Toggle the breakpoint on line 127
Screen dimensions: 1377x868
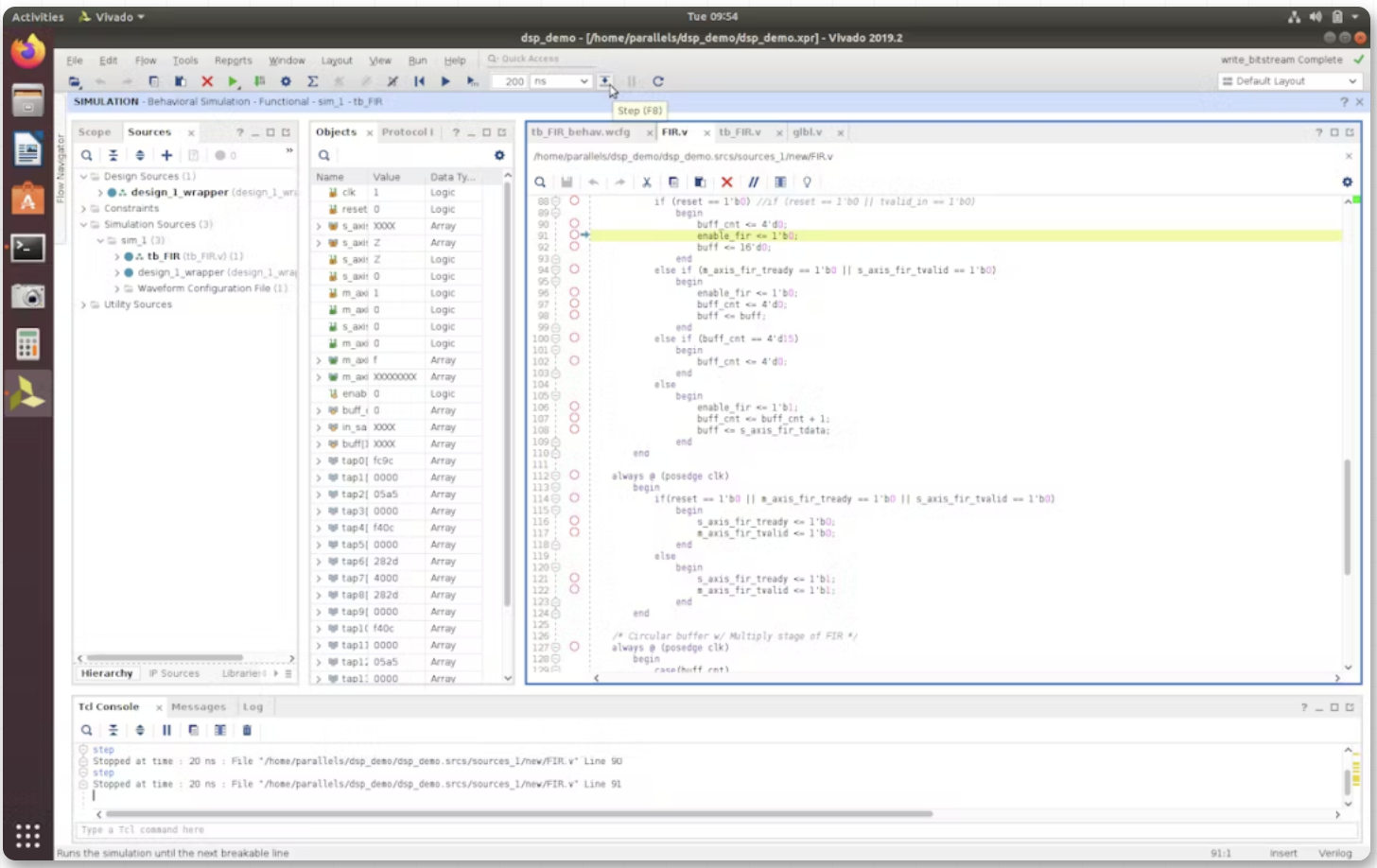(574, 647)
